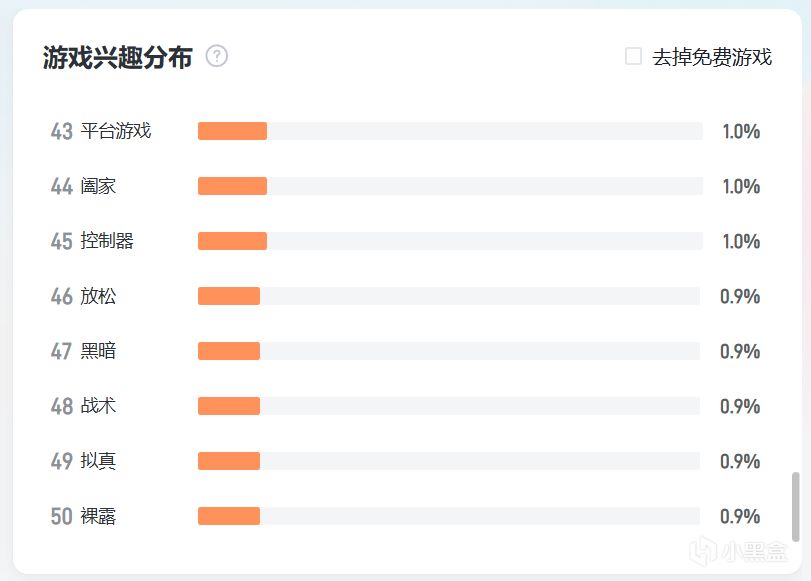Click the orange bar for 阖家

click(232, 186)
